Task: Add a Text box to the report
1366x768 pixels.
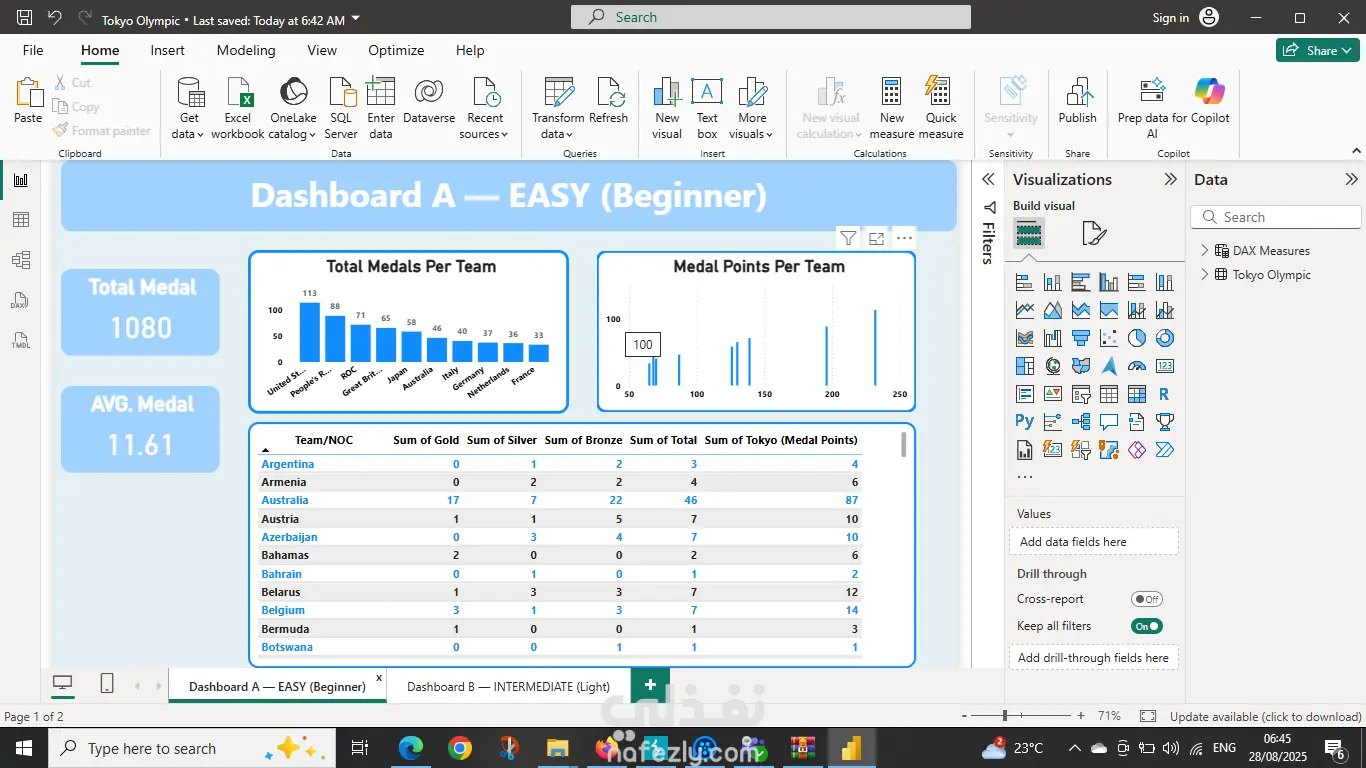Action: coord(707,108)
